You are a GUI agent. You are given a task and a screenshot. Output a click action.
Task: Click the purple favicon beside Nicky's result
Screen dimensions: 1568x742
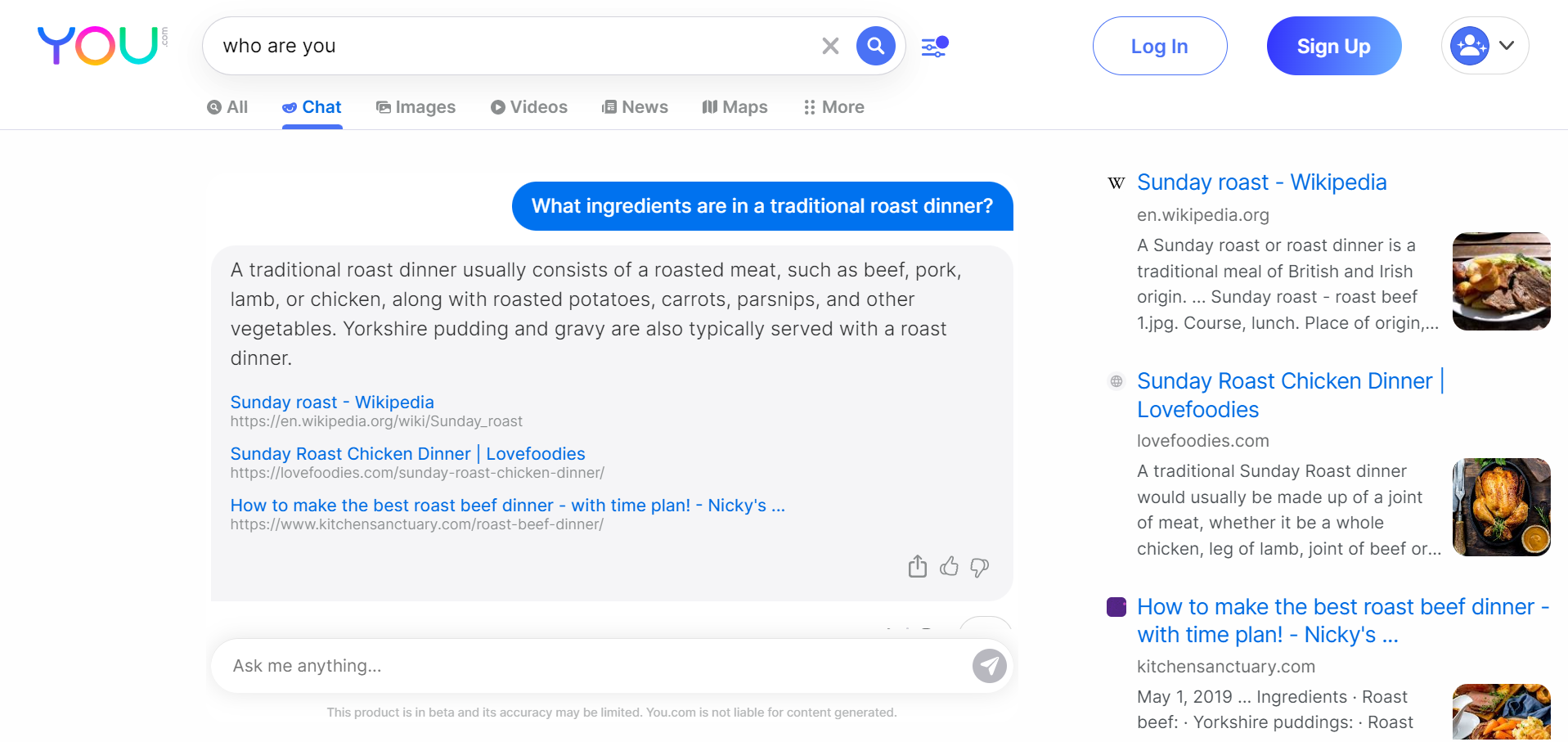pyautogui.click(x=1116, y=607)
